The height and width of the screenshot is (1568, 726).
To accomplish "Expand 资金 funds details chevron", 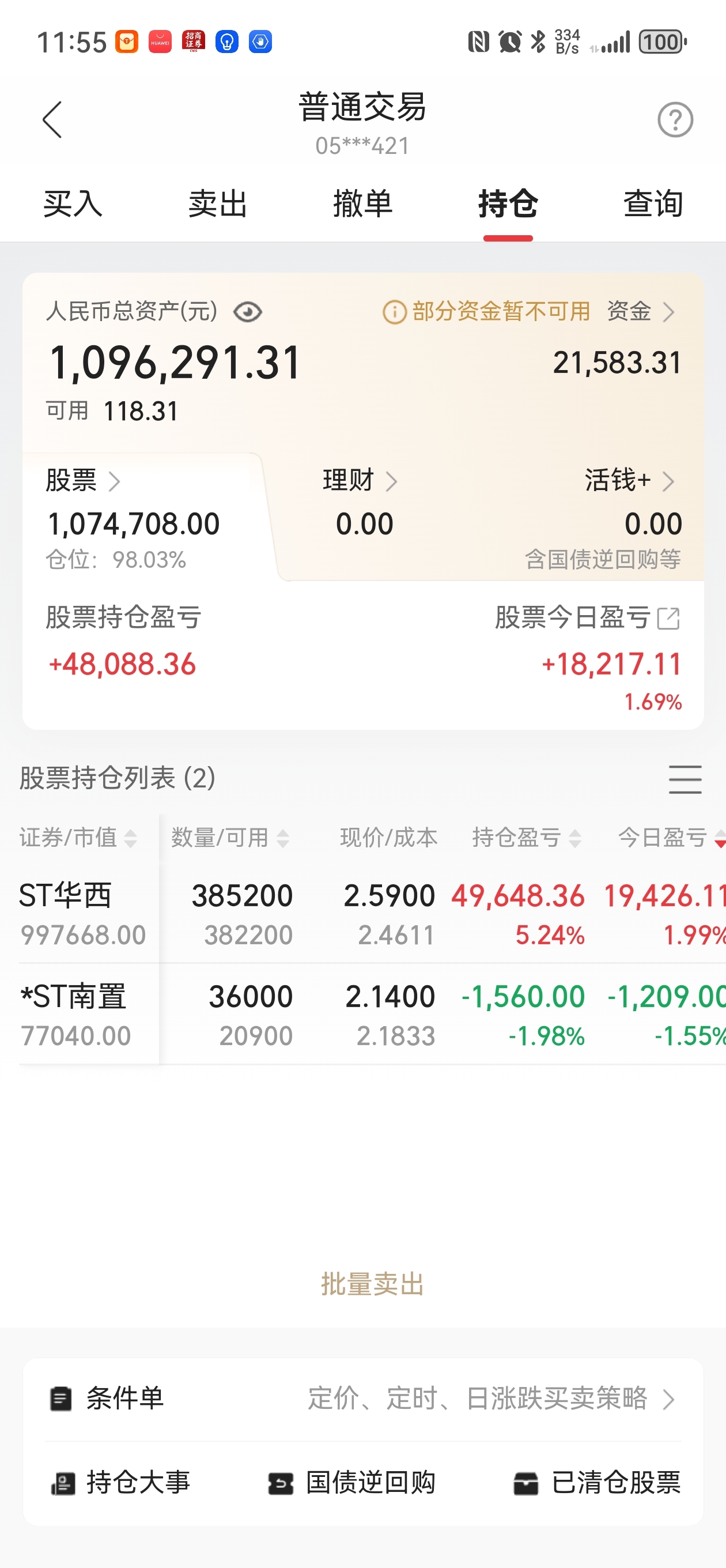I will 669,312.
